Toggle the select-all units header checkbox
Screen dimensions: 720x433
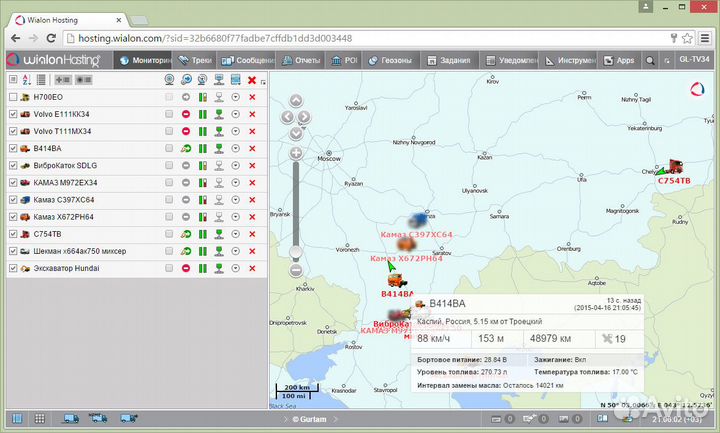coord(13,80)
